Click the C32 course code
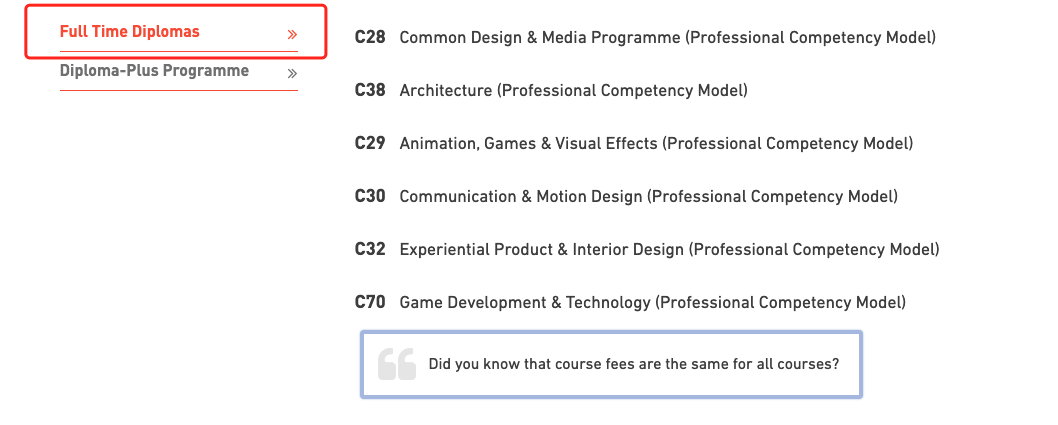The image size is (1058, 425). pyautogui.click(x=370, y=250)
